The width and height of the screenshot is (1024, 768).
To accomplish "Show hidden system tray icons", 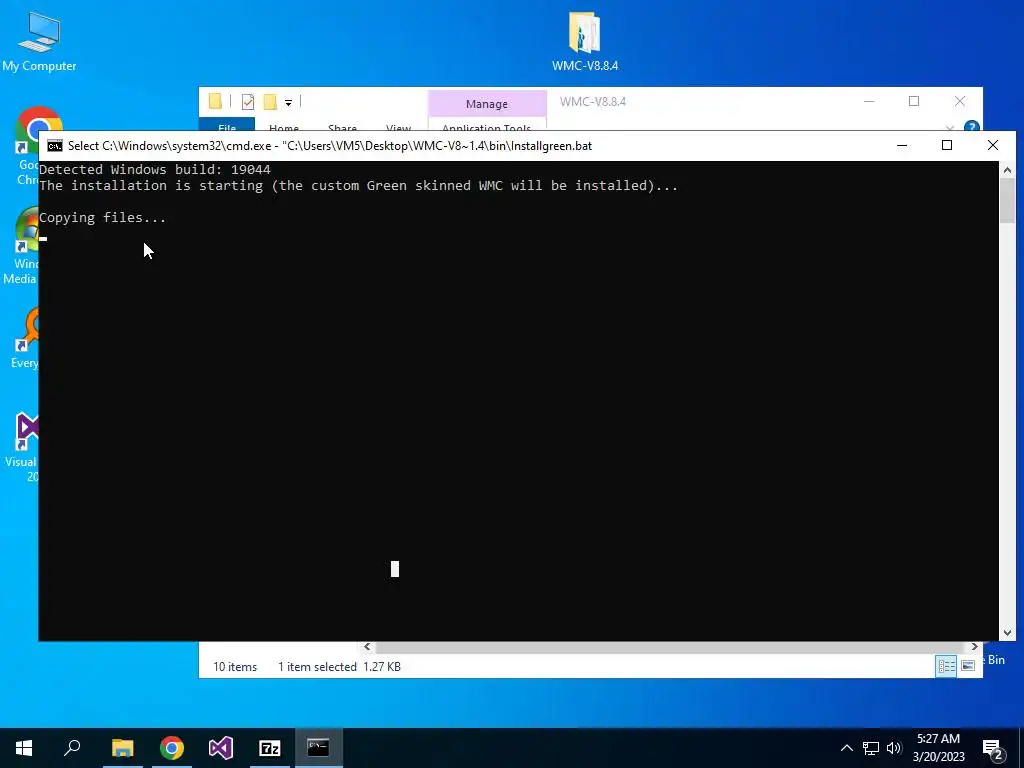I will coord(846,748).
